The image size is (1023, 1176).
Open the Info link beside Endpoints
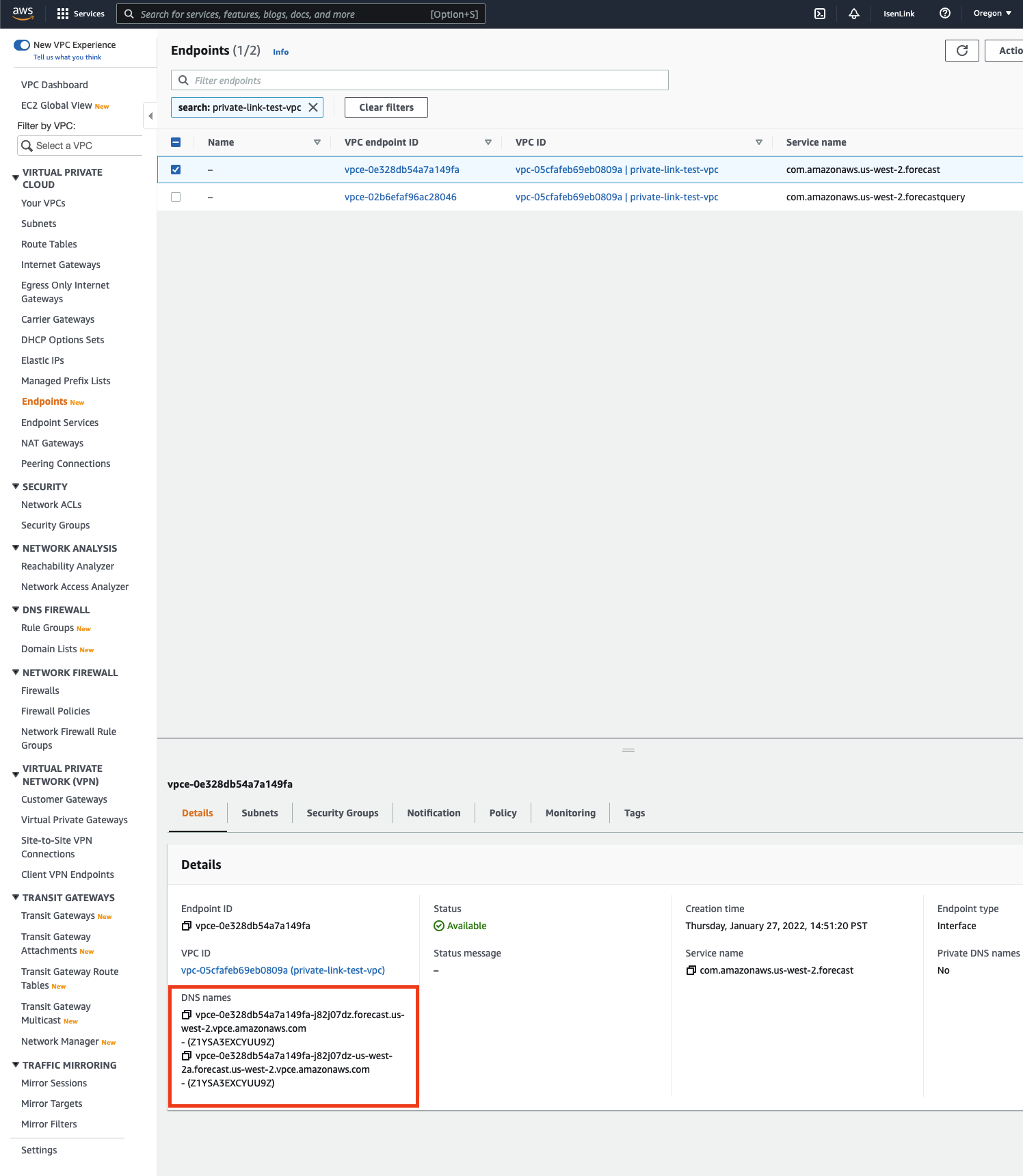(x=280, y=52)
